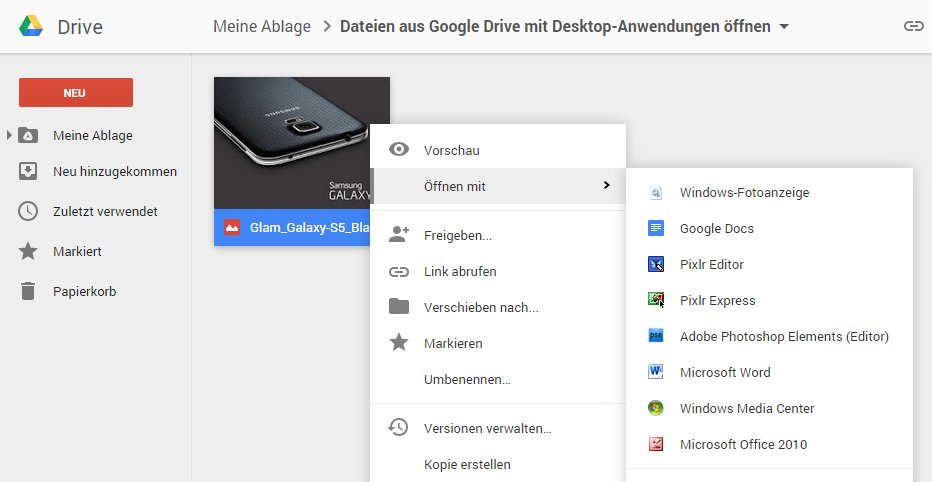This screenshot has width=932, height=482.
Task: Go to Meine Ablage in breadcrumb
Action: (x=262, y=27)
